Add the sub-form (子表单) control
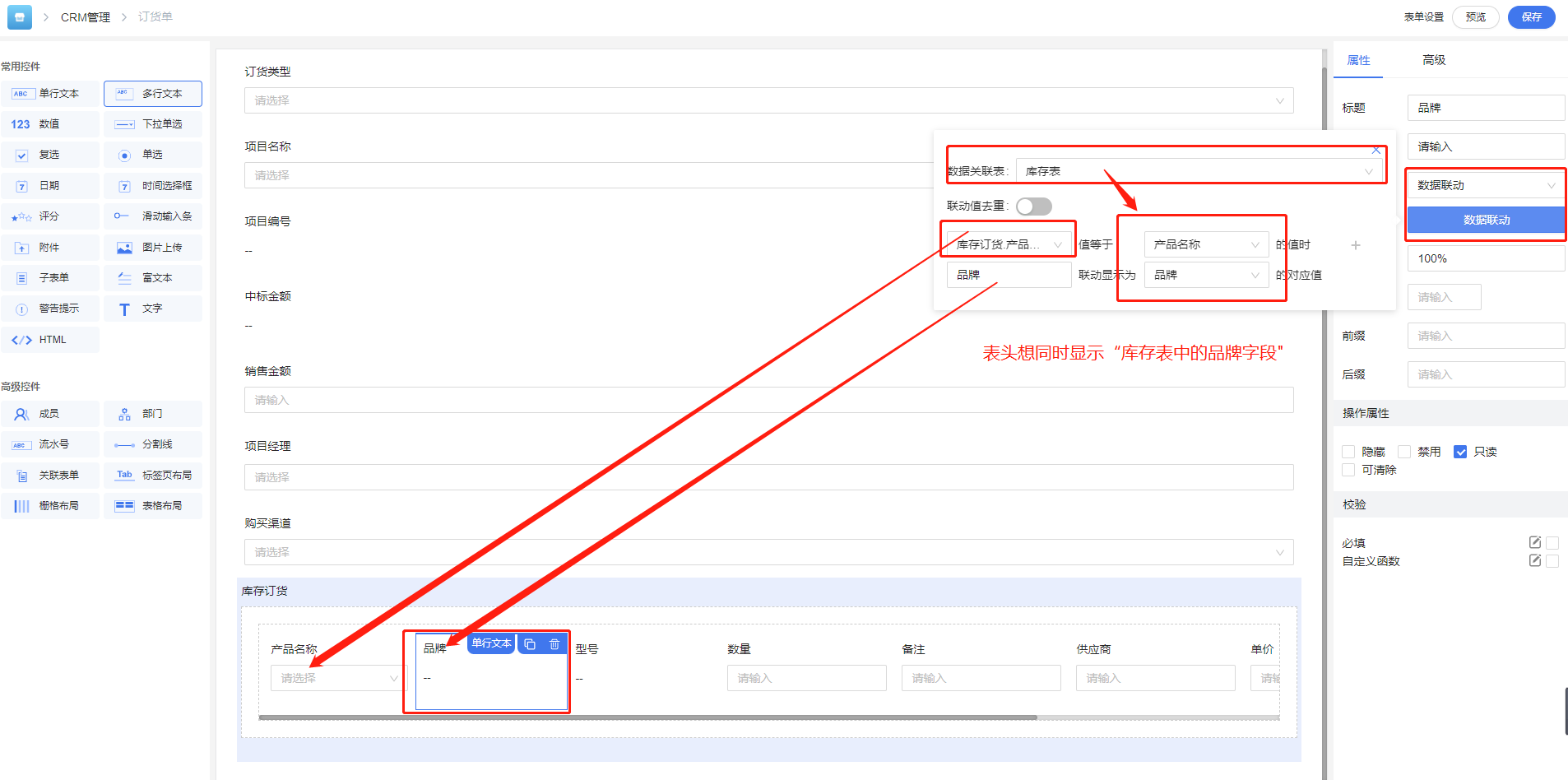Viewport: 1568px width, 780px height. tap(50, 278)
